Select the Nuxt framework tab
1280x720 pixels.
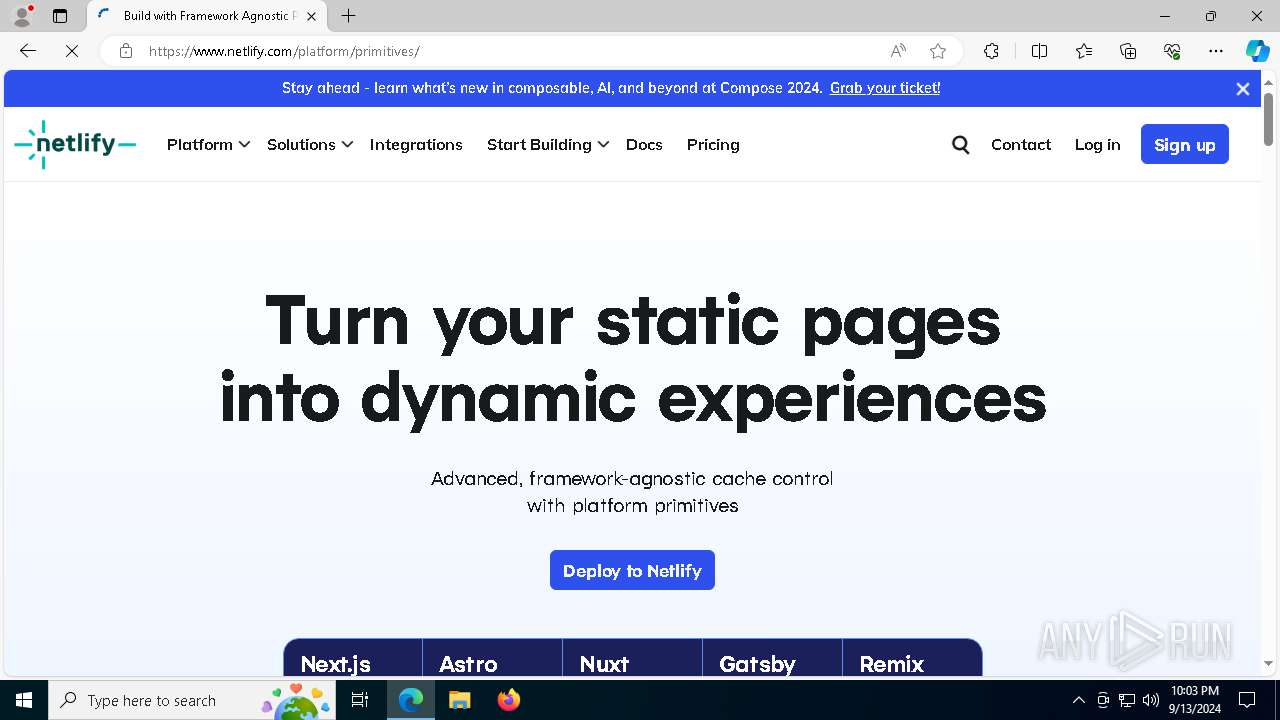click(x=632, y=659)
